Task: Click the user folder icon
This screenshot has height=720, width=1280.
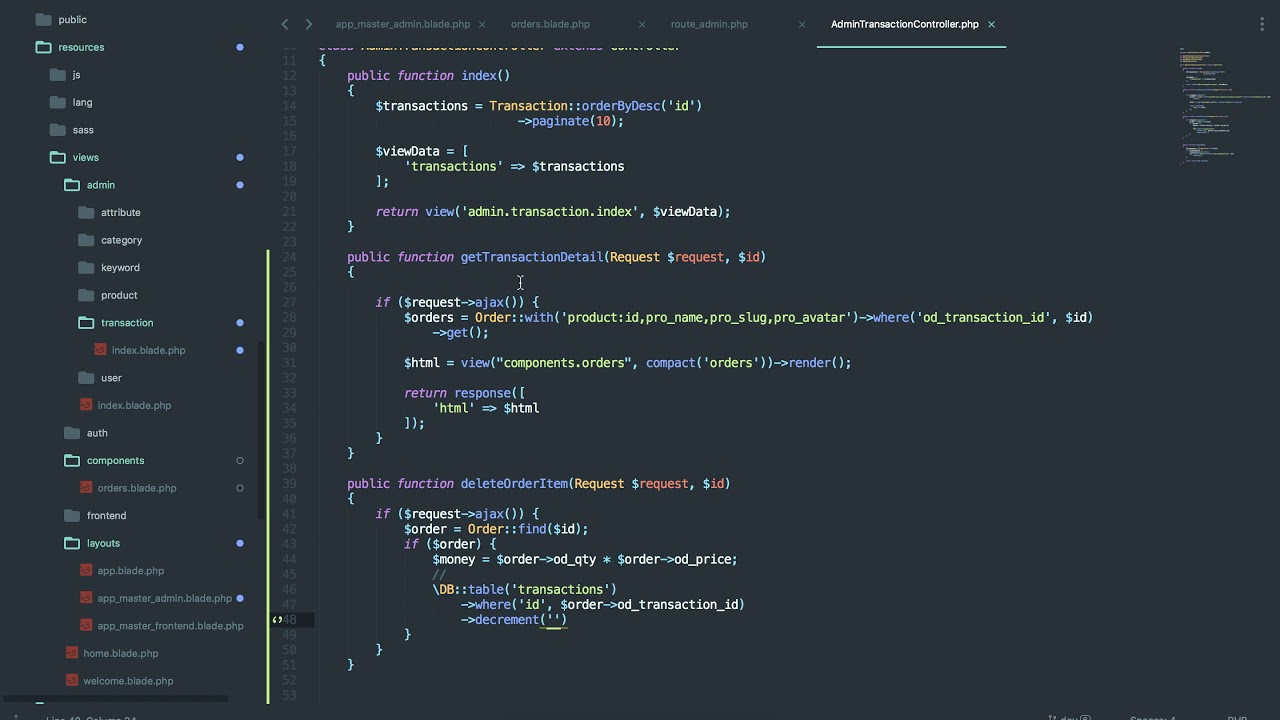Action: (x=86, y=378)
